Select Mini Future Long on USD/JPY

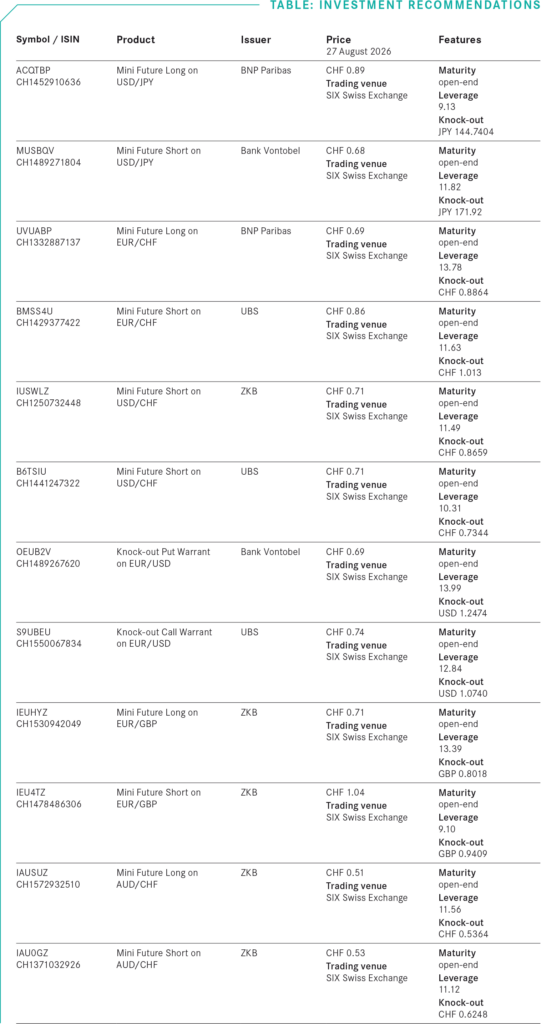click(x=157, y=76)
